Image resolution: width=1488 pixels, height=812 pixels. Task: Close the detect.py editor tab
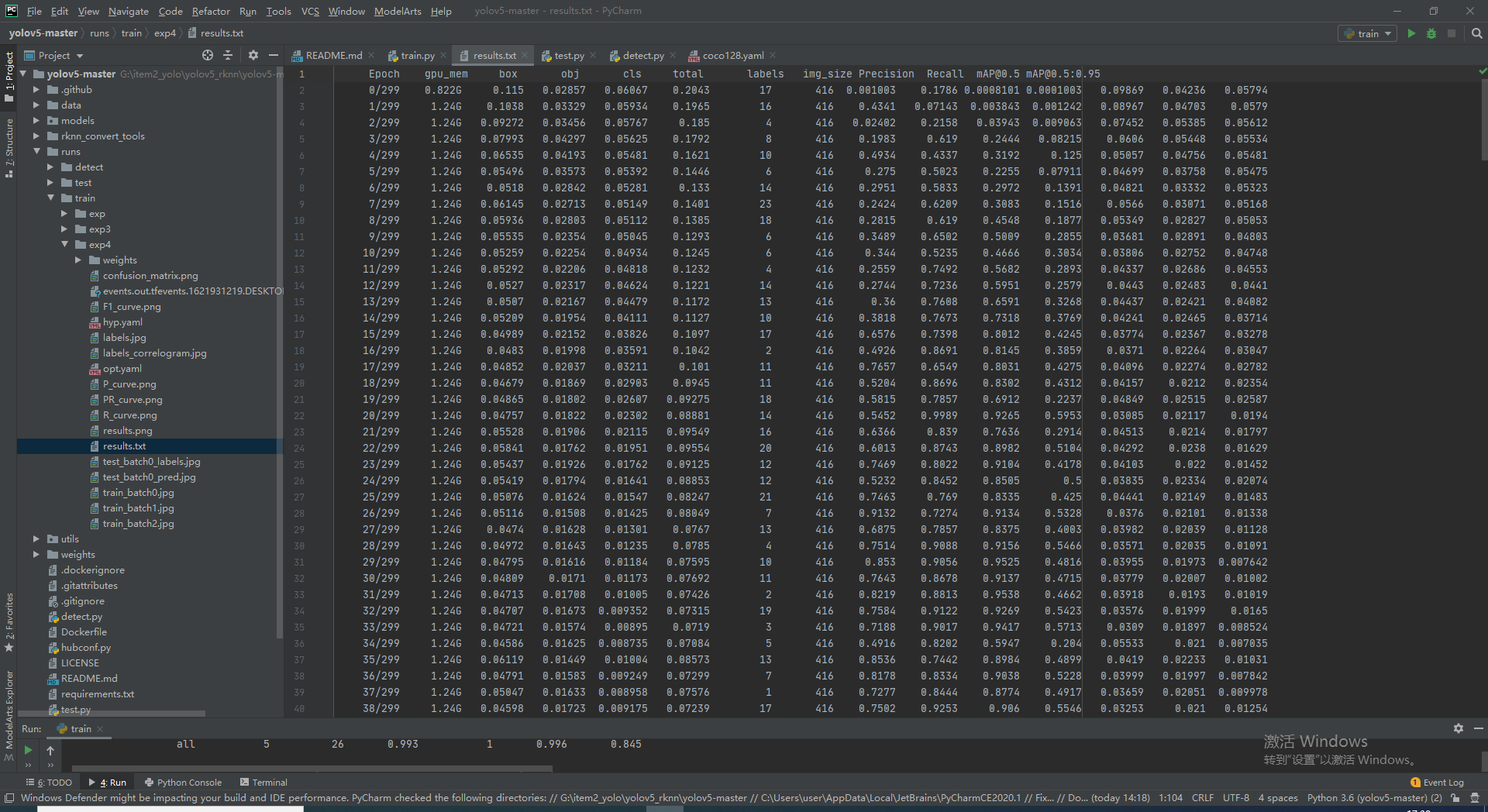coord(673,55)
